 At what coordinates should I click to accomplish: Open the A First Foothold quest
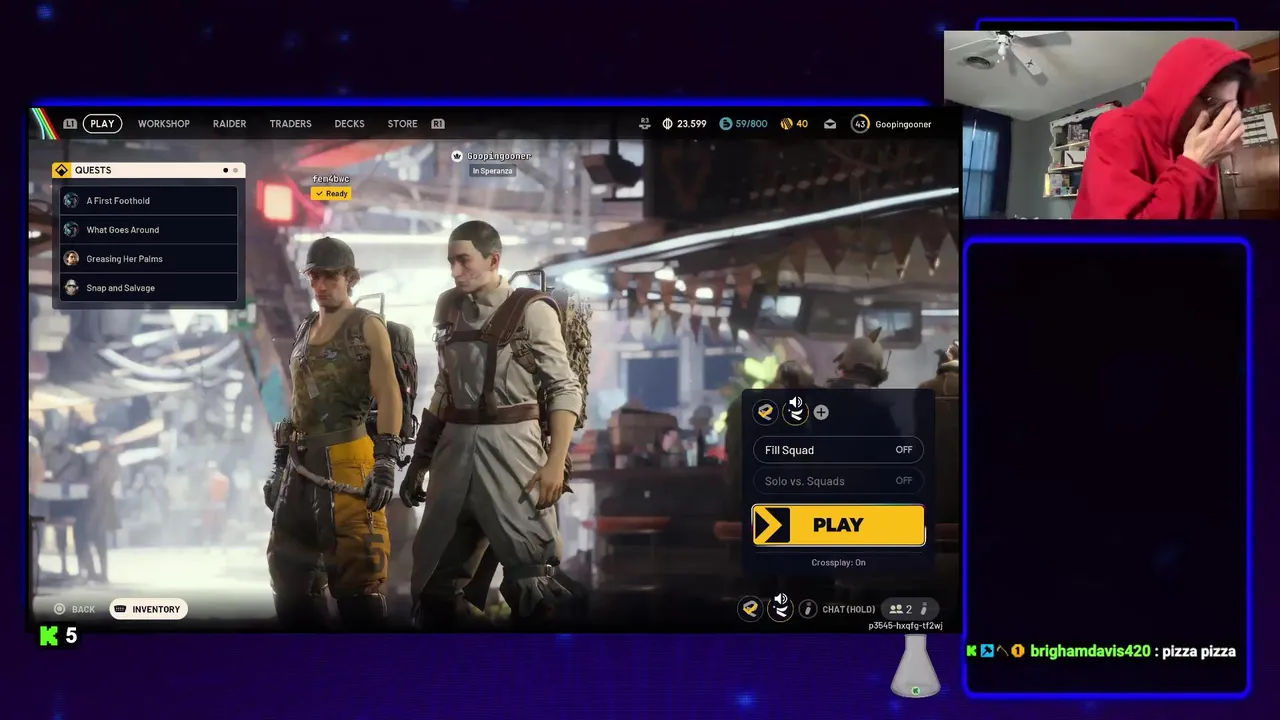click(149, 200)
